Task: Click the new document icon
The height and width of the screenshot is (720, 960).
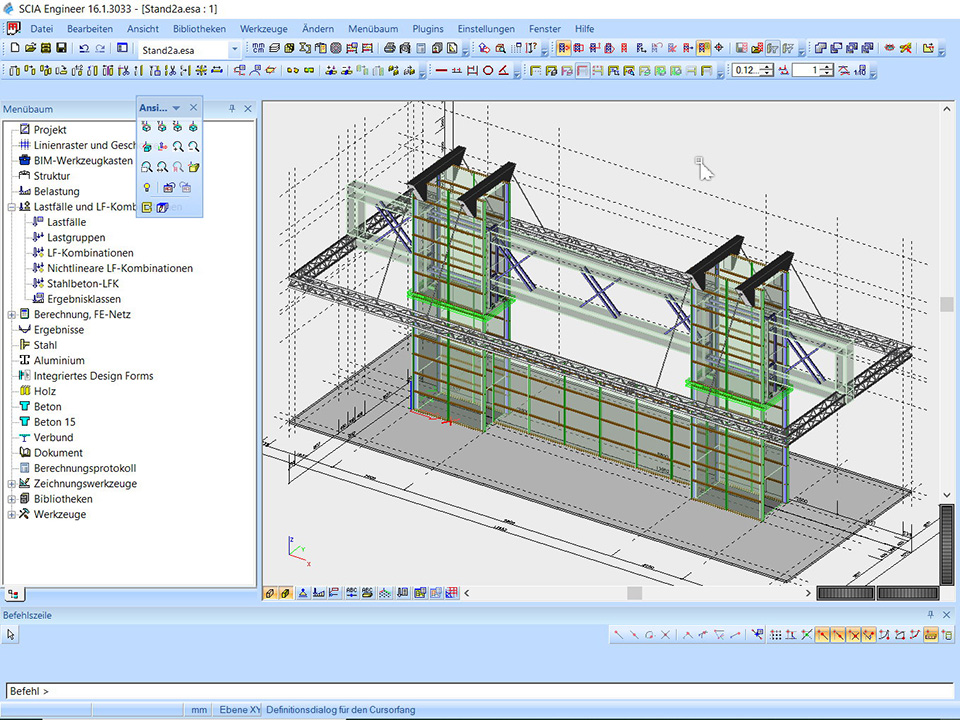Action: (14, 48)
